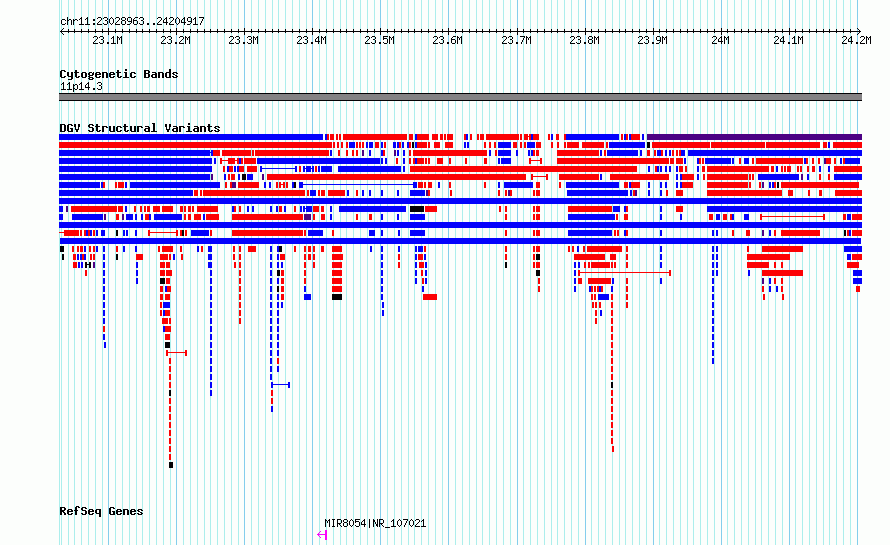Click the red bracket variant spanning 24.1M region

[x=792, y=217]
